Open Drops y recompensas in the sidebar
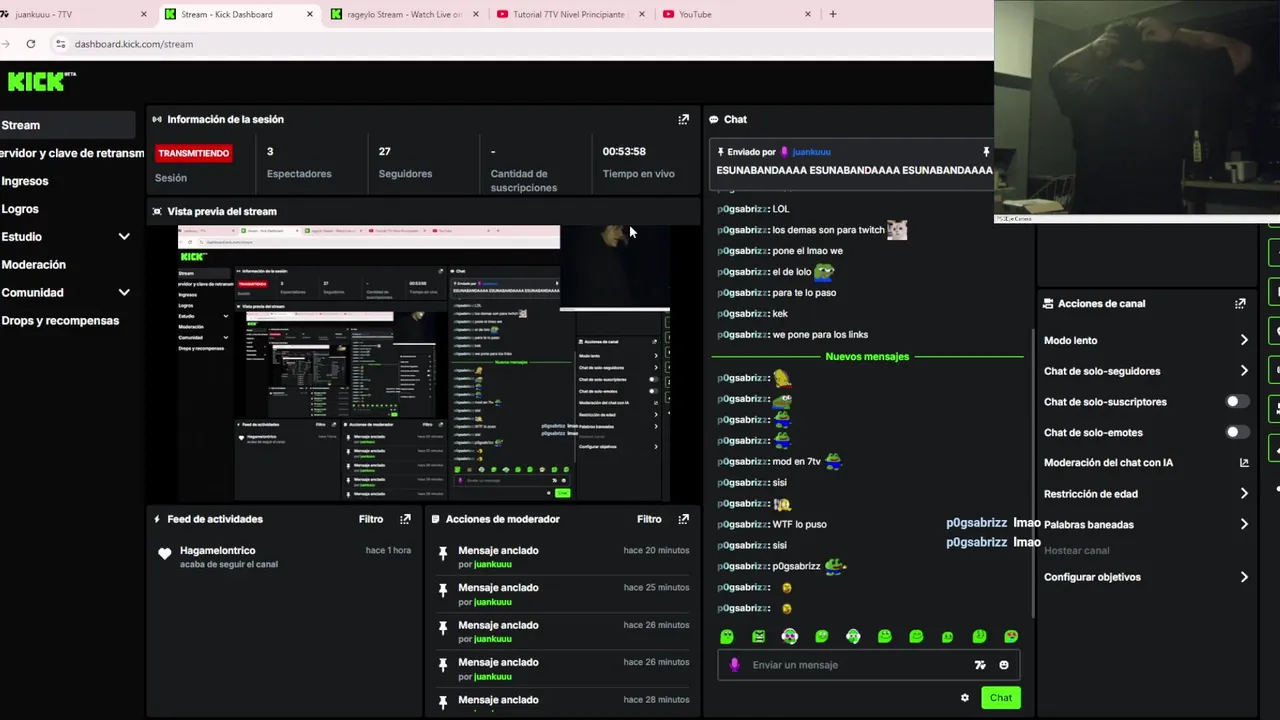The height and width of the screenshot is (720, 1280). pos(60,321)
